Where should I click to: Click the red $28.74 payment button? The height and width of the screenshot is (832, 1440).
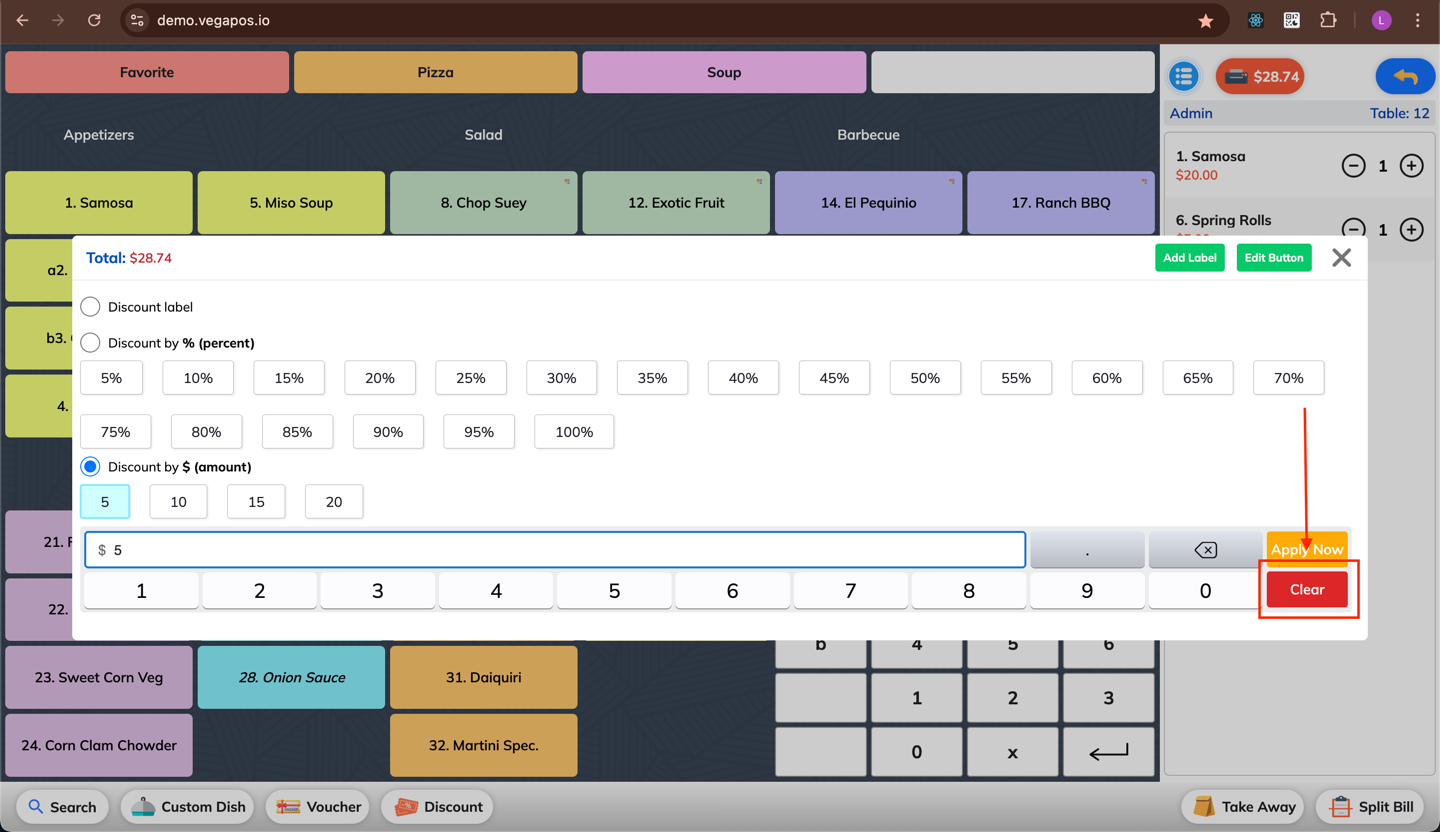tap(1260, 76)
